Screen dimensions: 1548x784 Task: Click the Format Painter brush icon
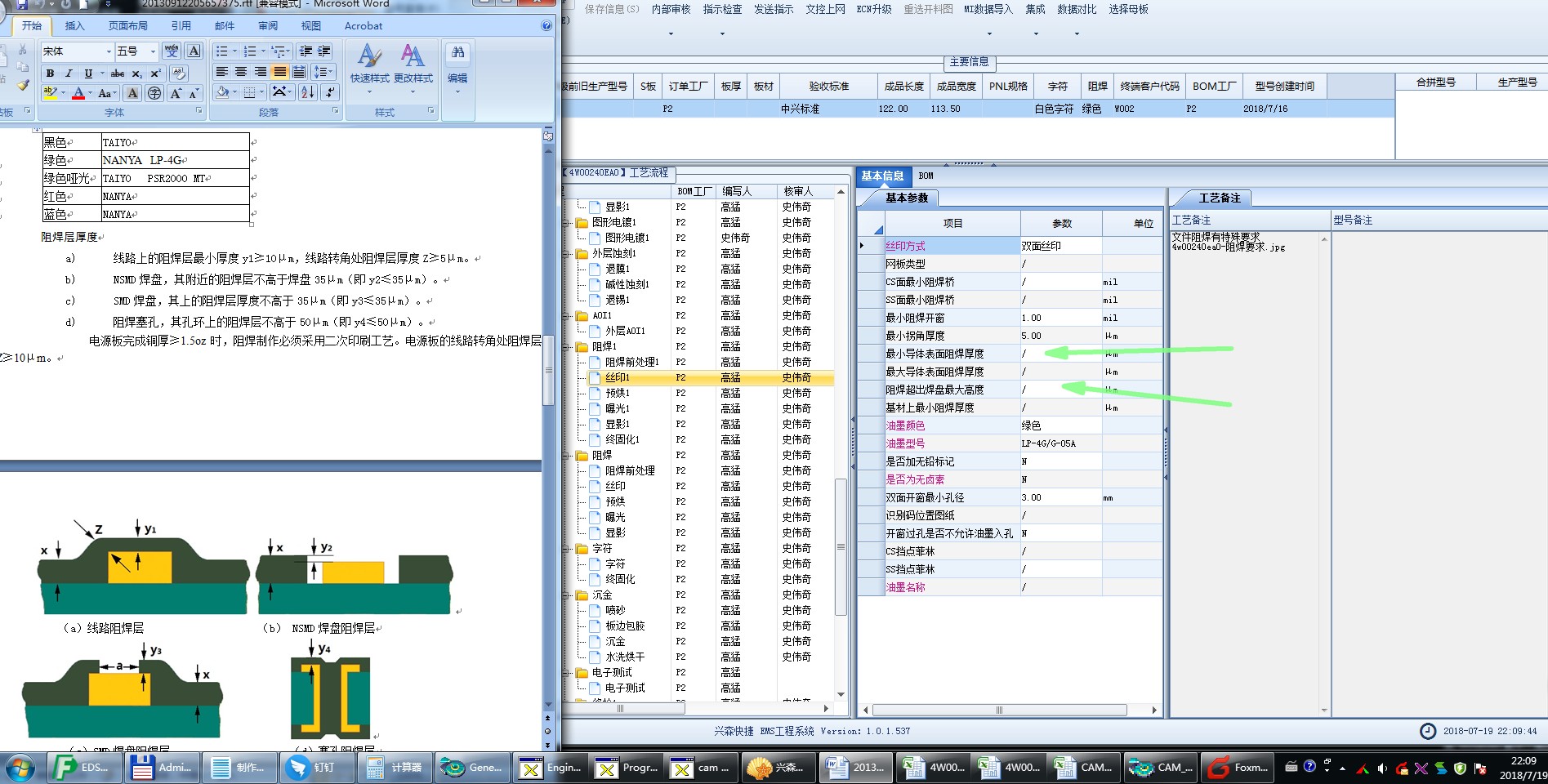click(23, 85)
